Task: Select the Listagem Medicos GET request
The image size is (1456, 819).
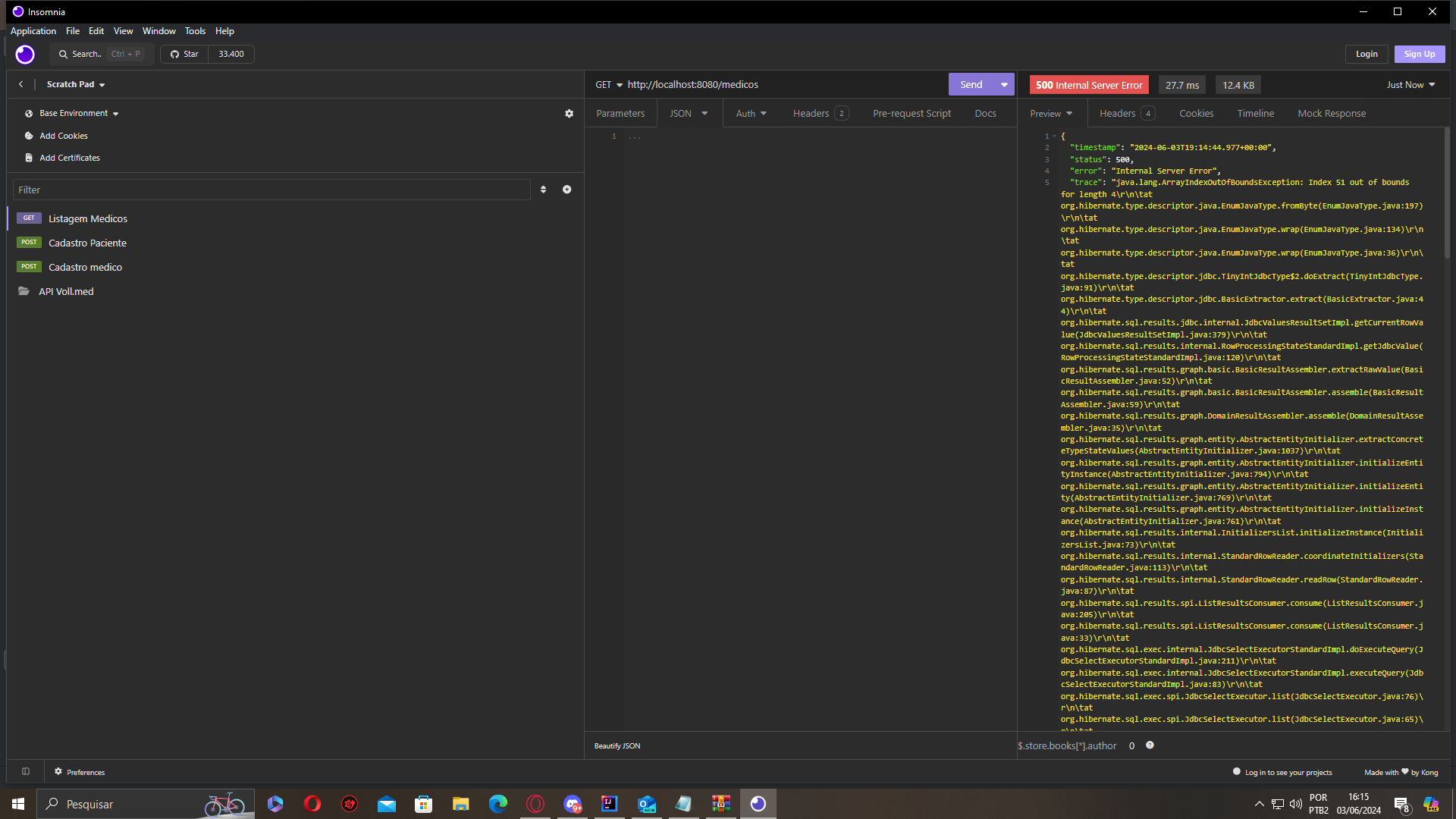Action: point(87,218)
